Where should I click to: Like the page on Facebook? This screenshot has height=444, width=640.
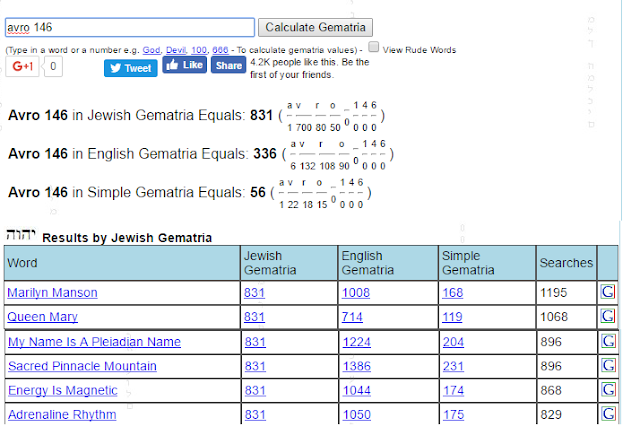click(184, 65)
